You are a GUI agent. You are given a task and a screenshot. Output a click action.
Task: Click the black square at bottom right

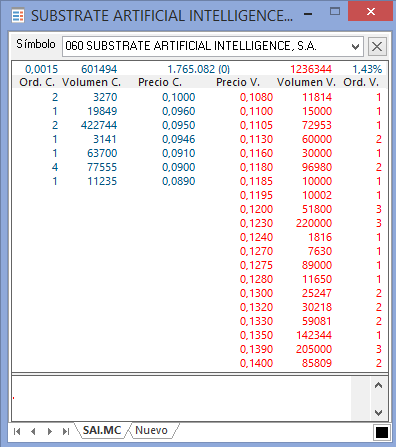click(382, 432)
